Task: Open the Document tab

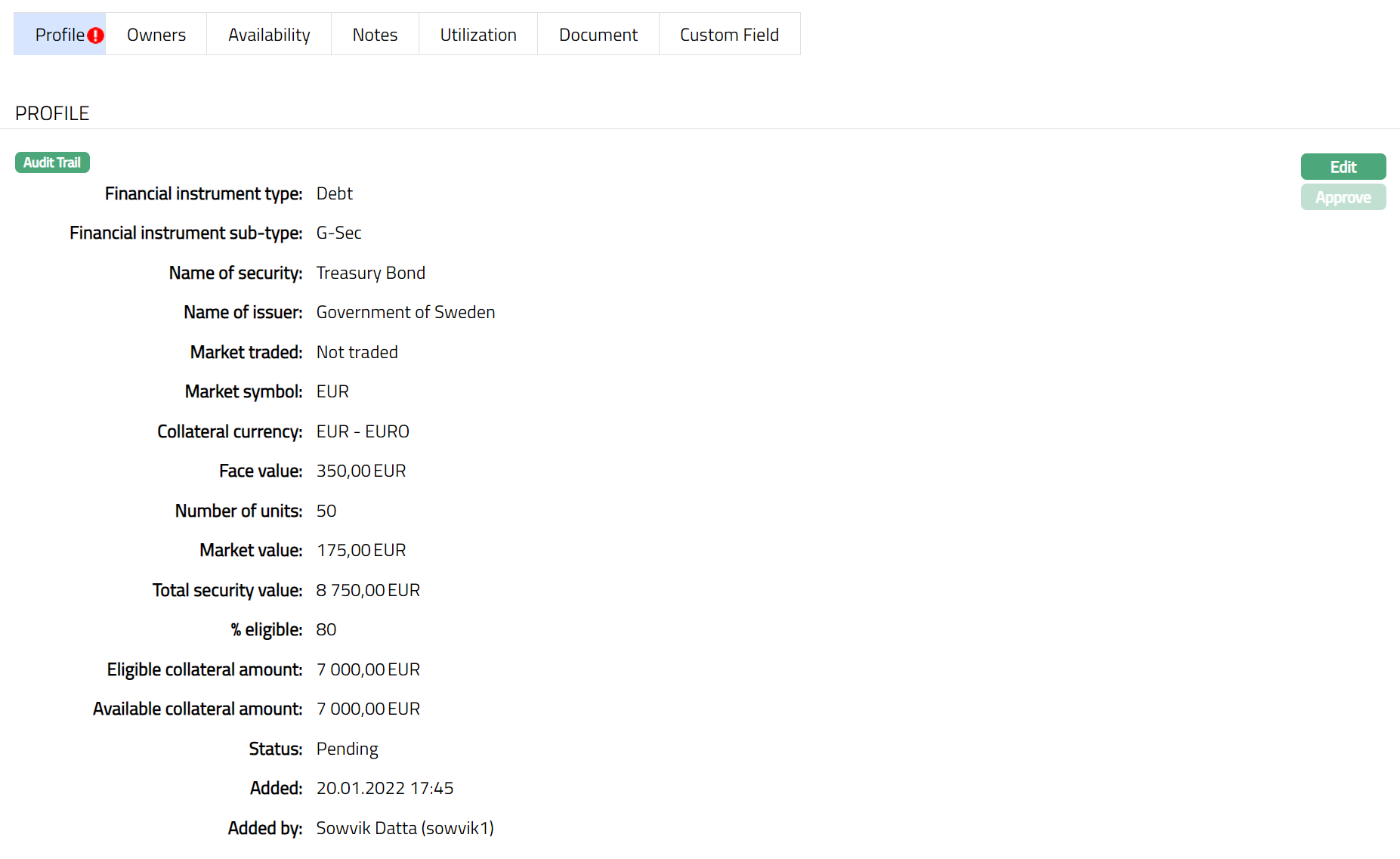Action: point(598,35)
